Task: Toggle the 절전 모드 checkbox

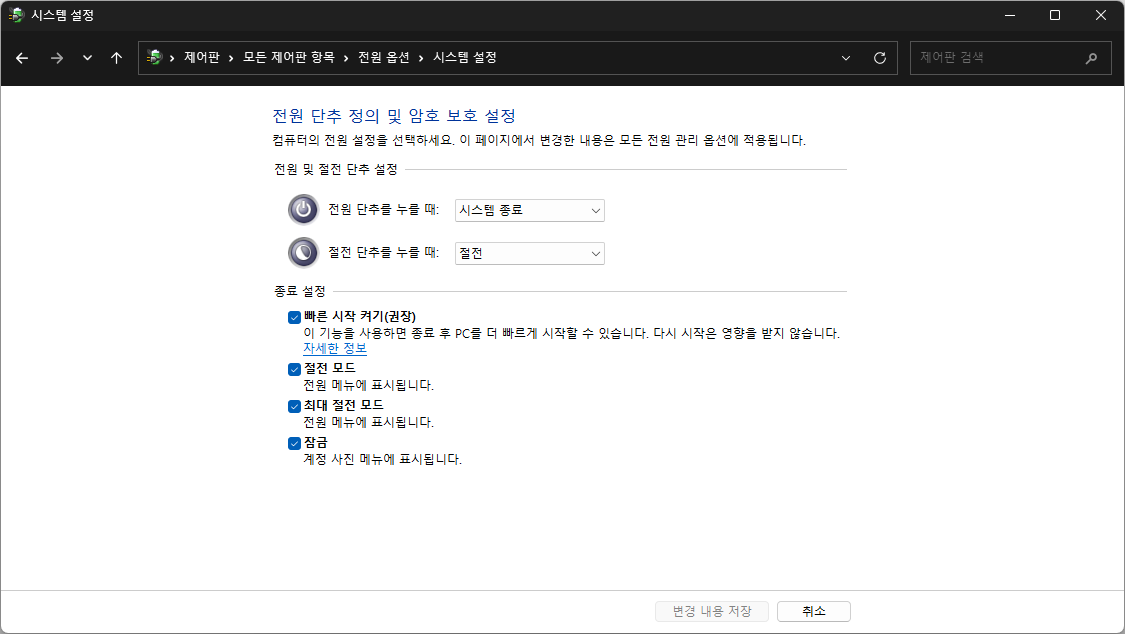Action: (294, 369)
